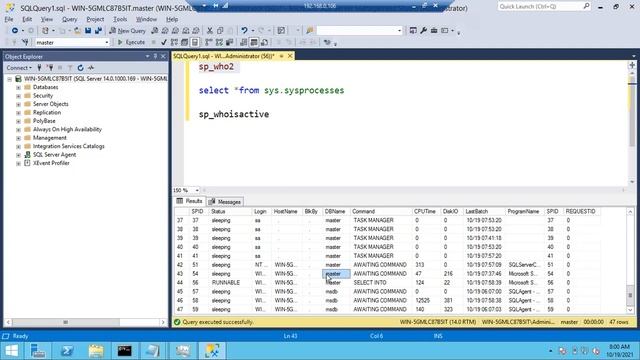This screenshot has width=640, height=360.
Task: Open the Query menu
Action: click(69, 19)
